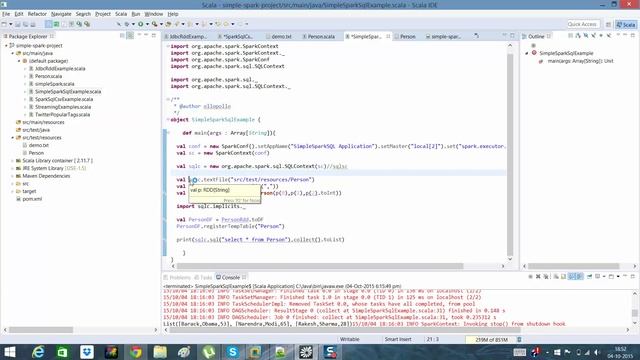Click the Print toolbar icon
The height and width of the screenshot is (360, 640).
(x=33, y=24)
